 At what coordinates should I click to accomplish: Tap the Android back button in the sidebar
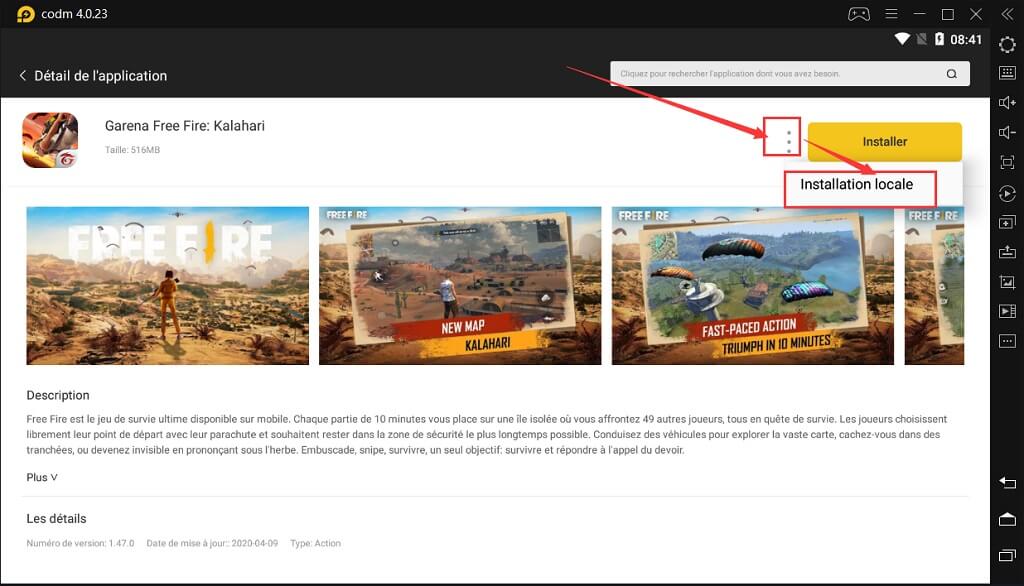click(1007, 483)
